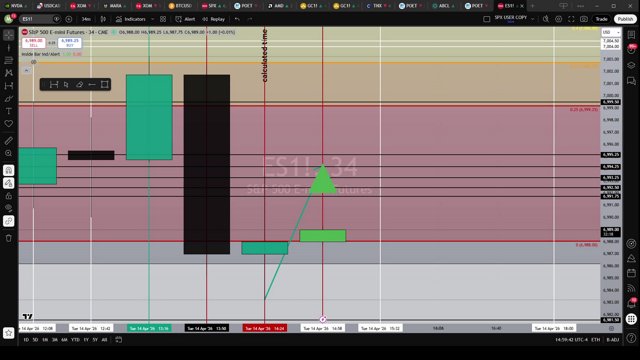640x360 pixels.
Task: Pick the Measure ruler tool
Action: [9, 140]
